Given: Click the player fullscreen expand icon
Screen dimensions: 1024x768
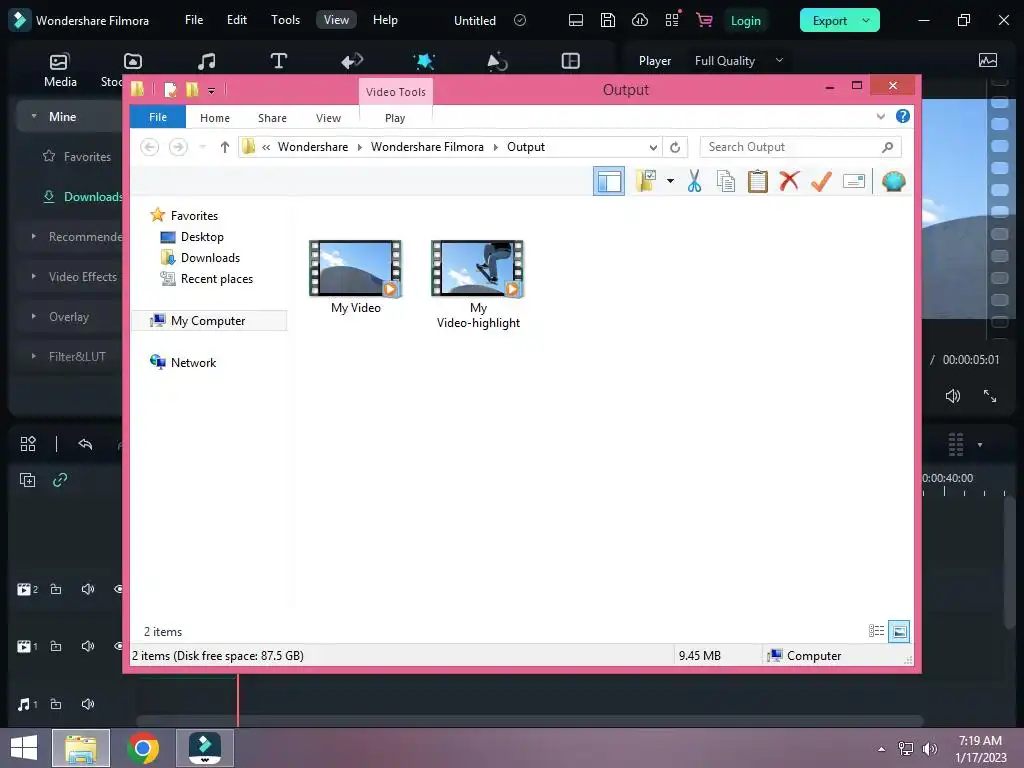Looking at the screenshot, I should point(990,396).
